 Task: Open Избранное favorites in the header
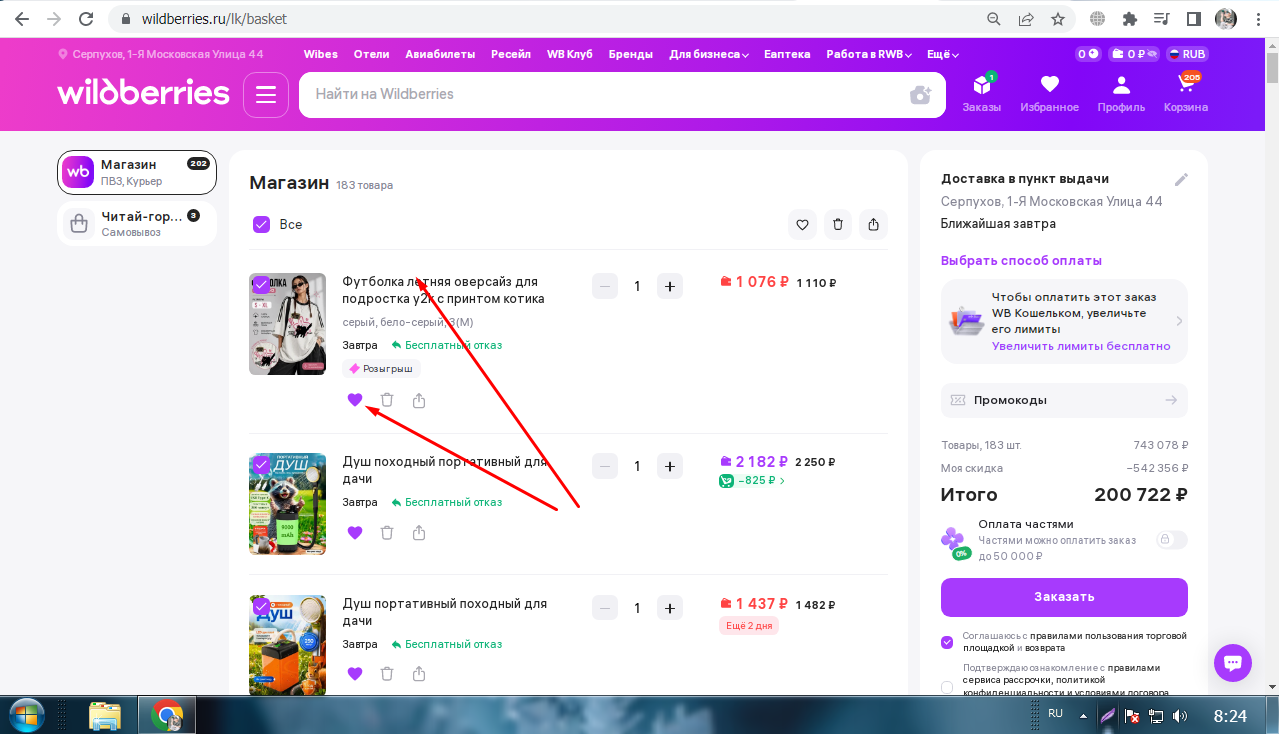1049,93
